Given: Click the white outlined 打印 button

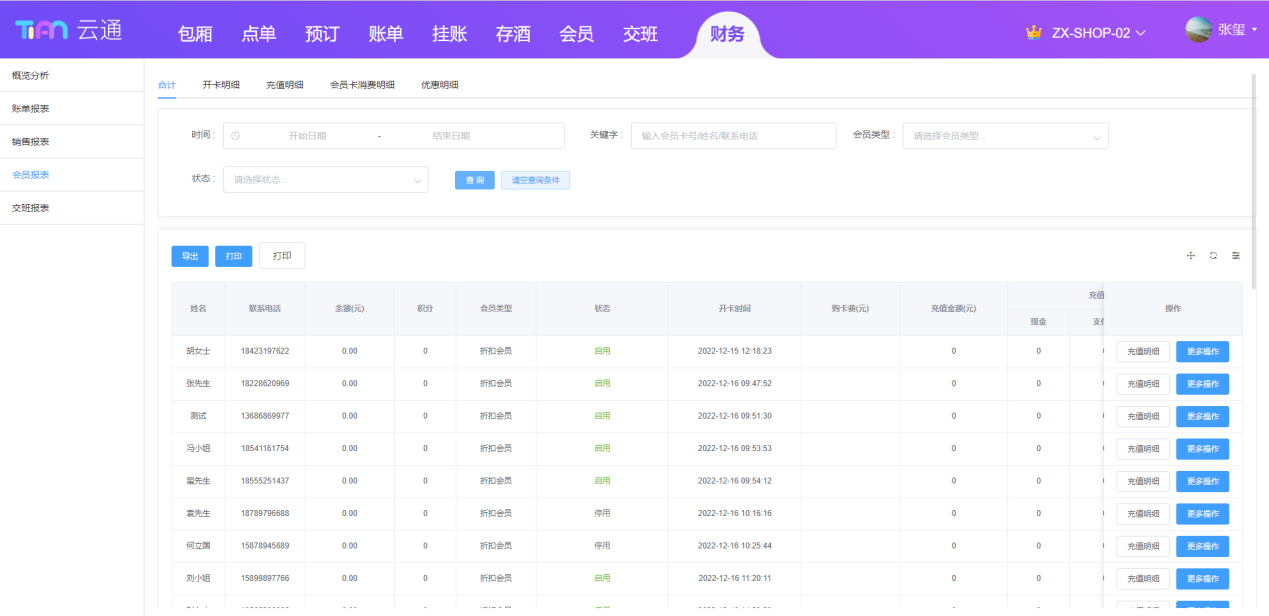Looking at the screenshot, I should (282, 256).
